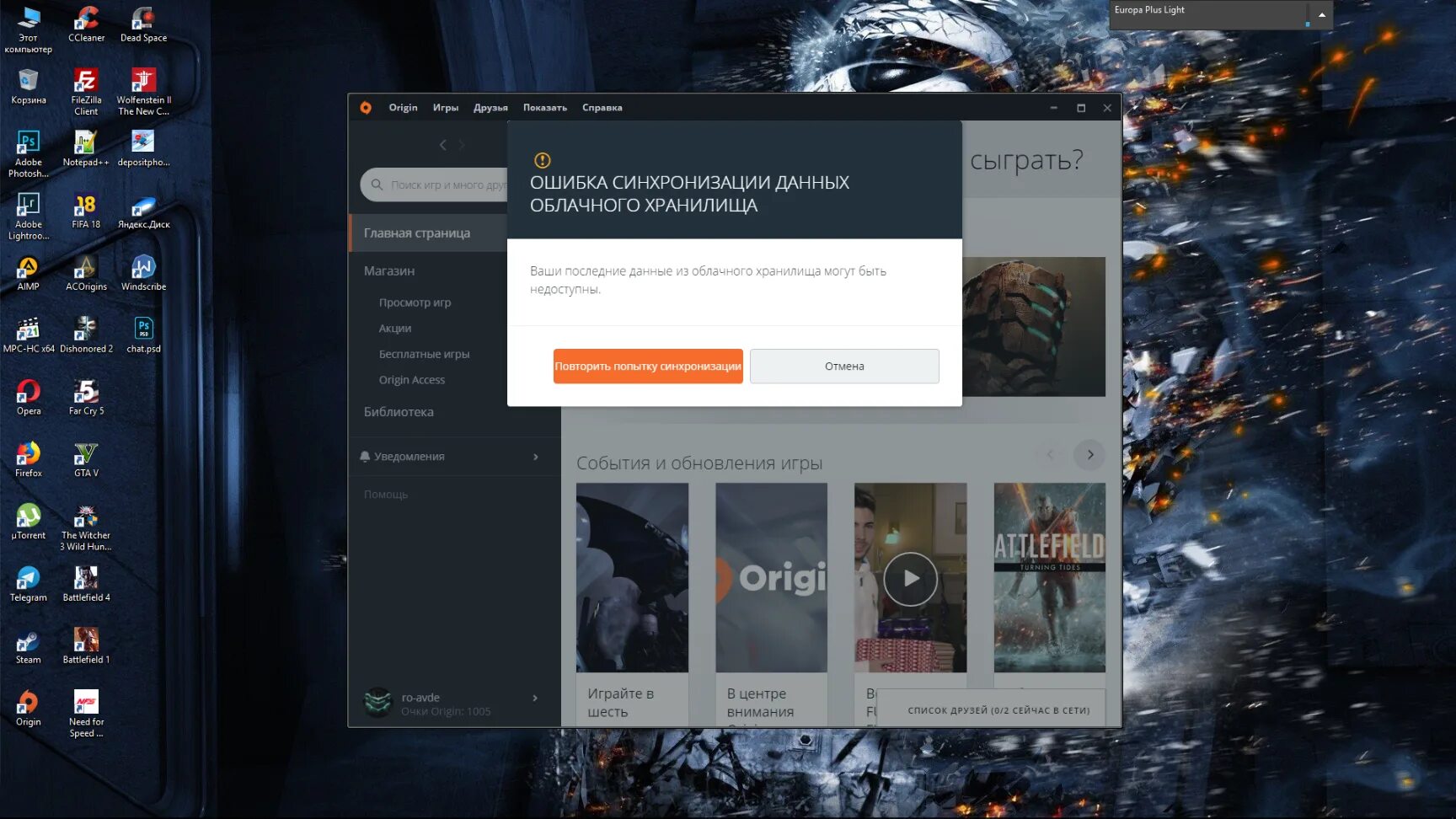Open the CCleaner desktop icon

pyautogui.click(x=86, y=24)
